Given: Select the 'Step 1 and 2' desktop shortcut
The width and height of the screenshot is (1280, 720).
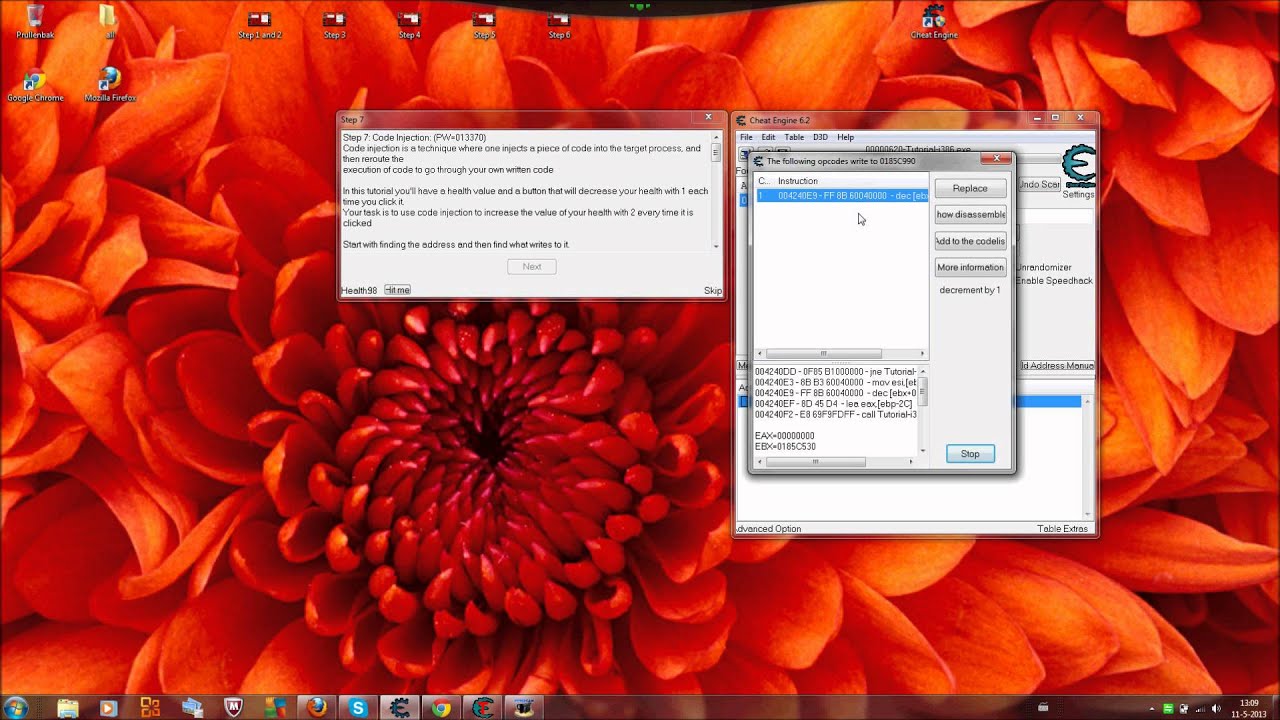Looking at the screenshot, I should (259, 25).
